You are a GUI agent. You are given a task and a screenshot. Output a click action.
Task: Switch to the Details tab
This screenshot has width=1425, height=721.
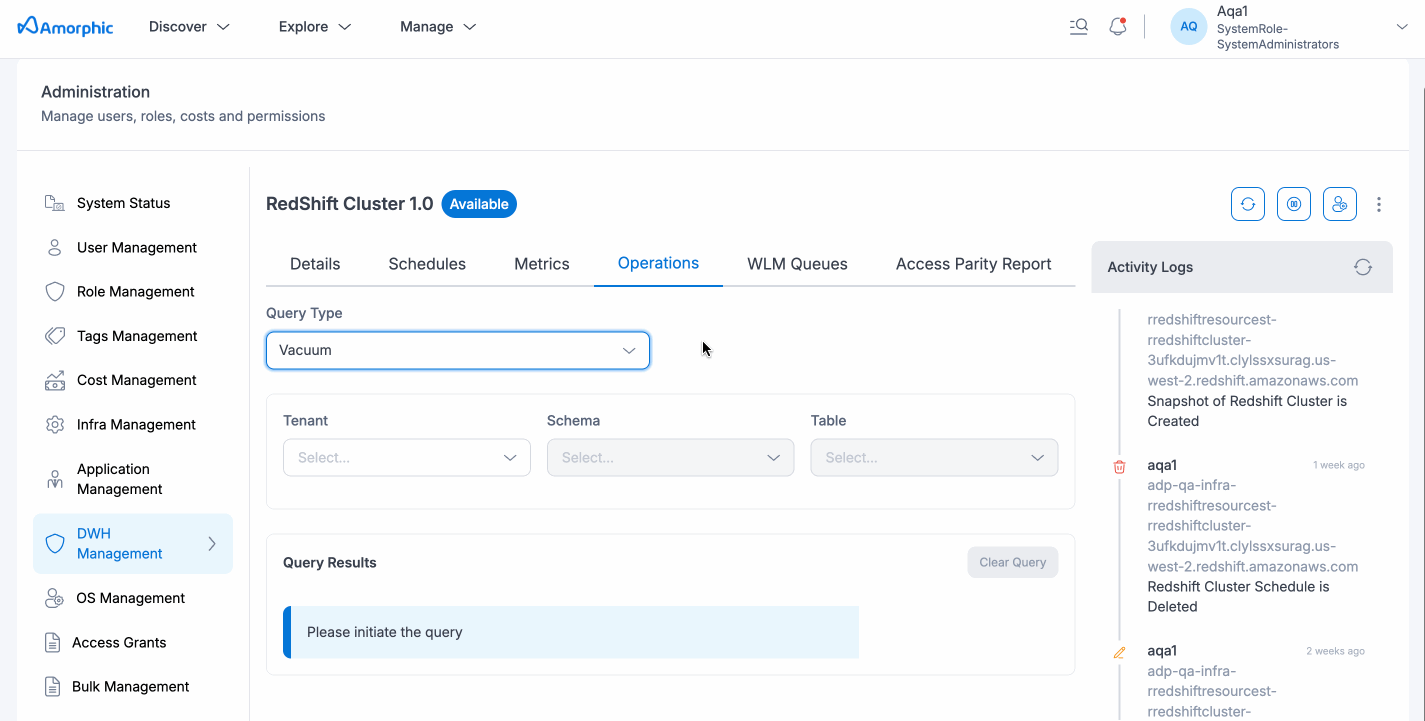tap(315, 264)
